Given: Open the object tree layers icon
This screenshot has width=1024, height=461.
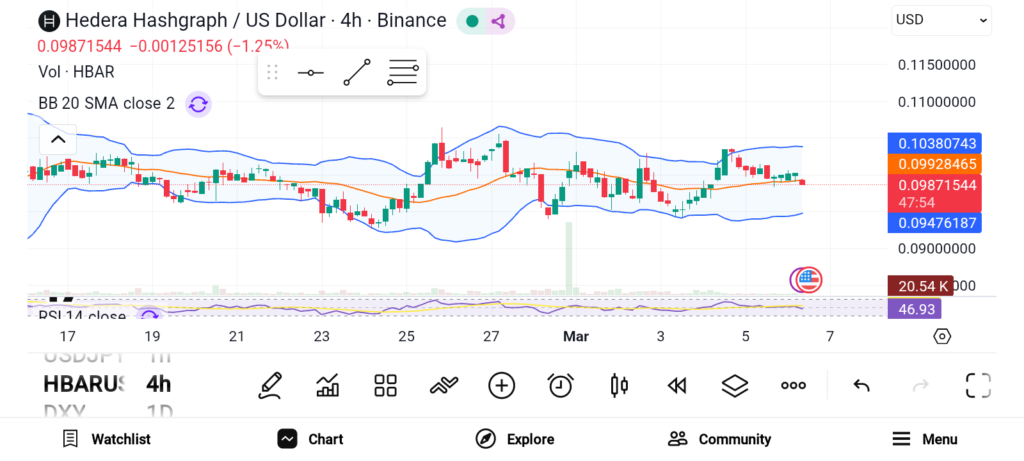Looking at the screenshot, I should point(735,385).
